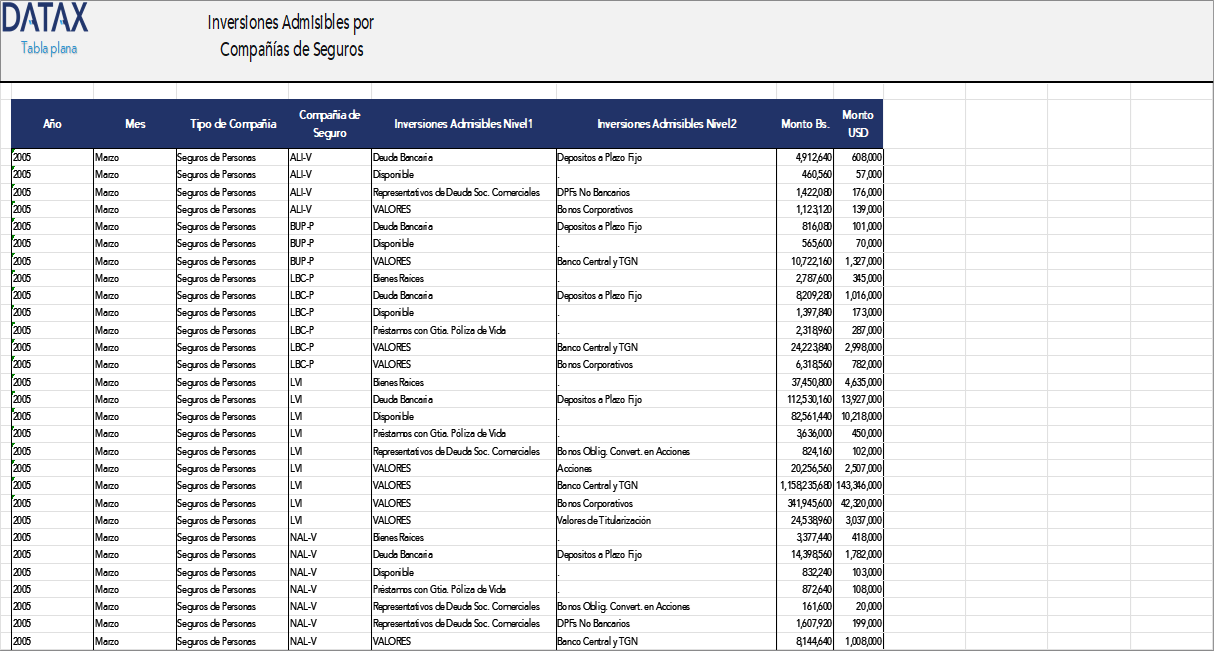Select the Valores de Titularización cell
Viewport: 1214px width, 651px height.
[x=605, y=520]
